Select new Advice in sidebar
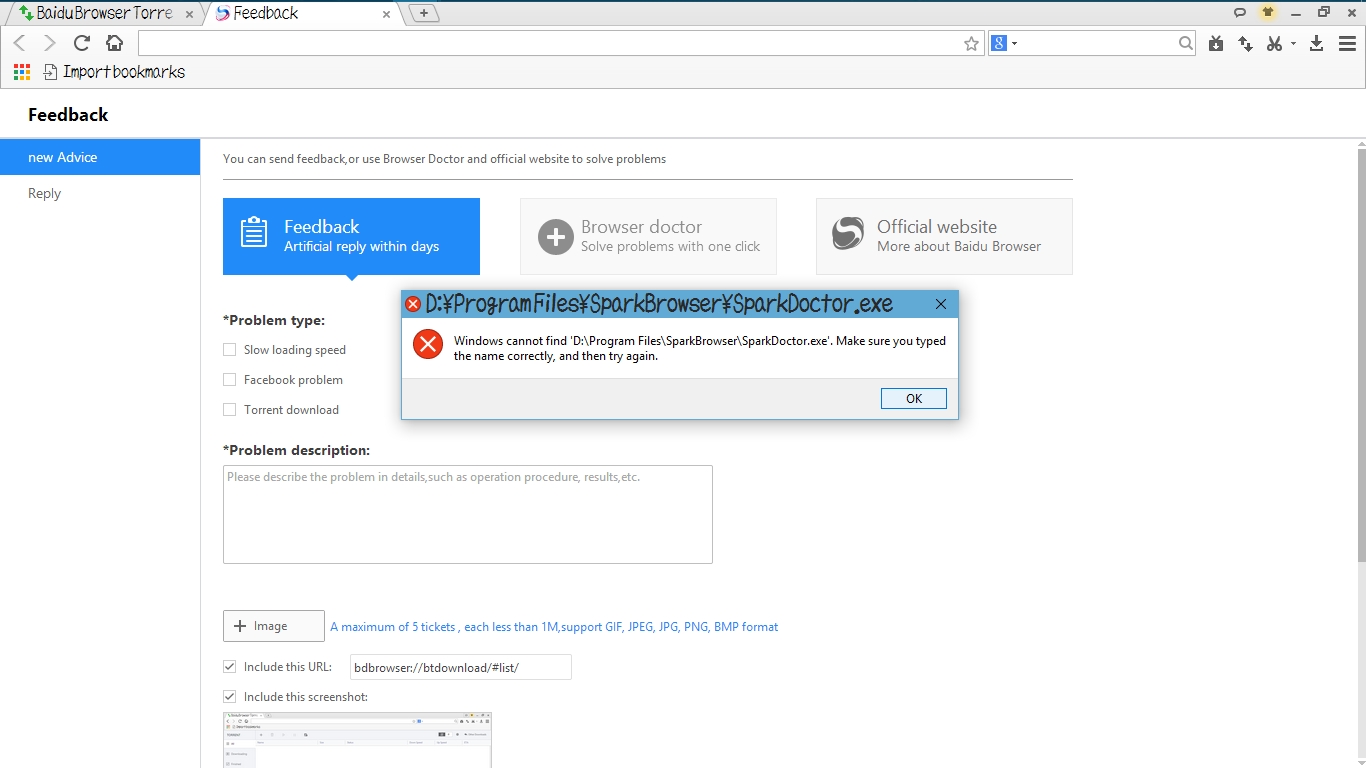 click(x=100, y=157)
